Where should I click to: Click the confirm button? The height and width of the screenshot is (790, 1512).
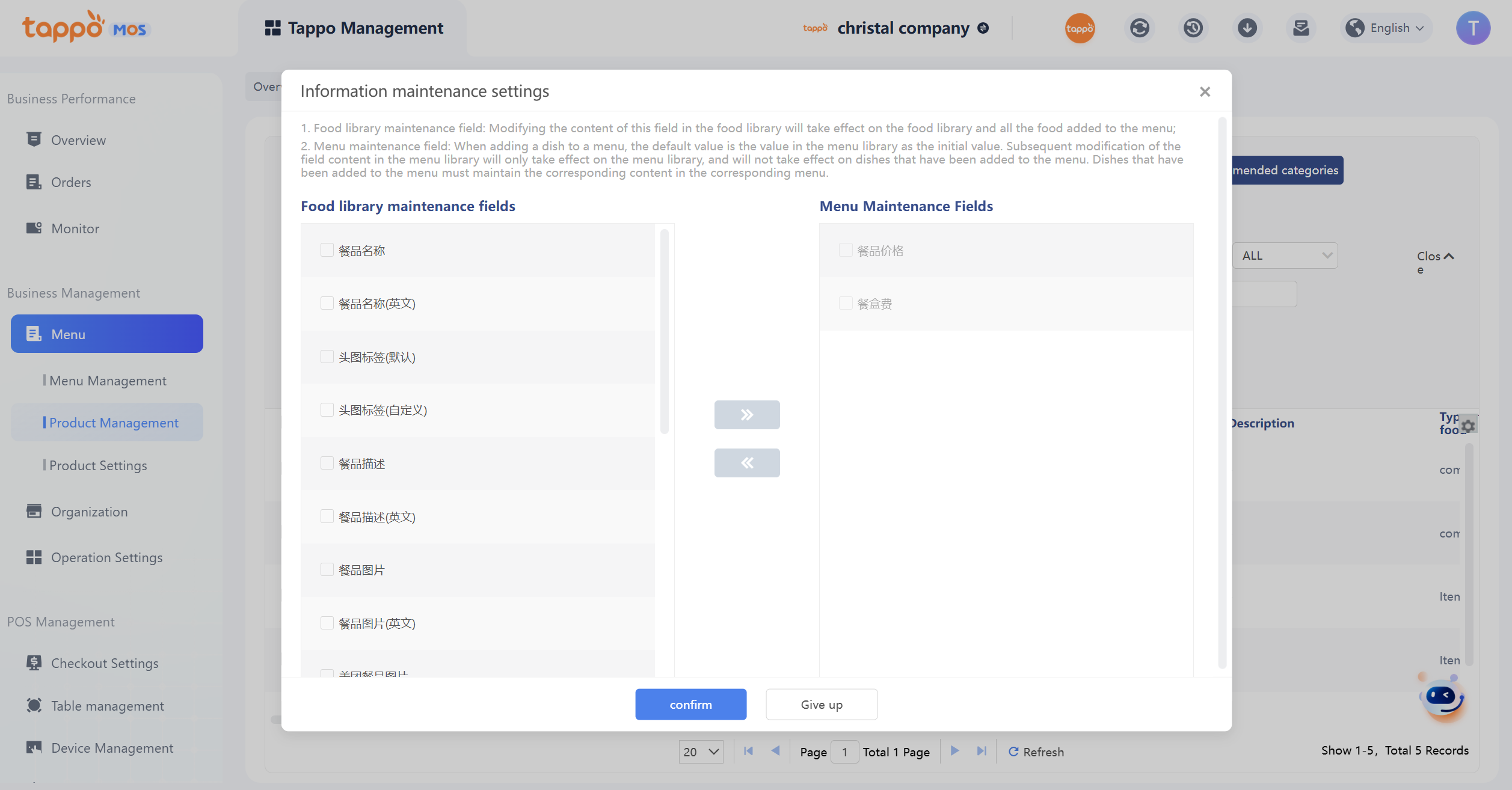[x=690, y=704]
